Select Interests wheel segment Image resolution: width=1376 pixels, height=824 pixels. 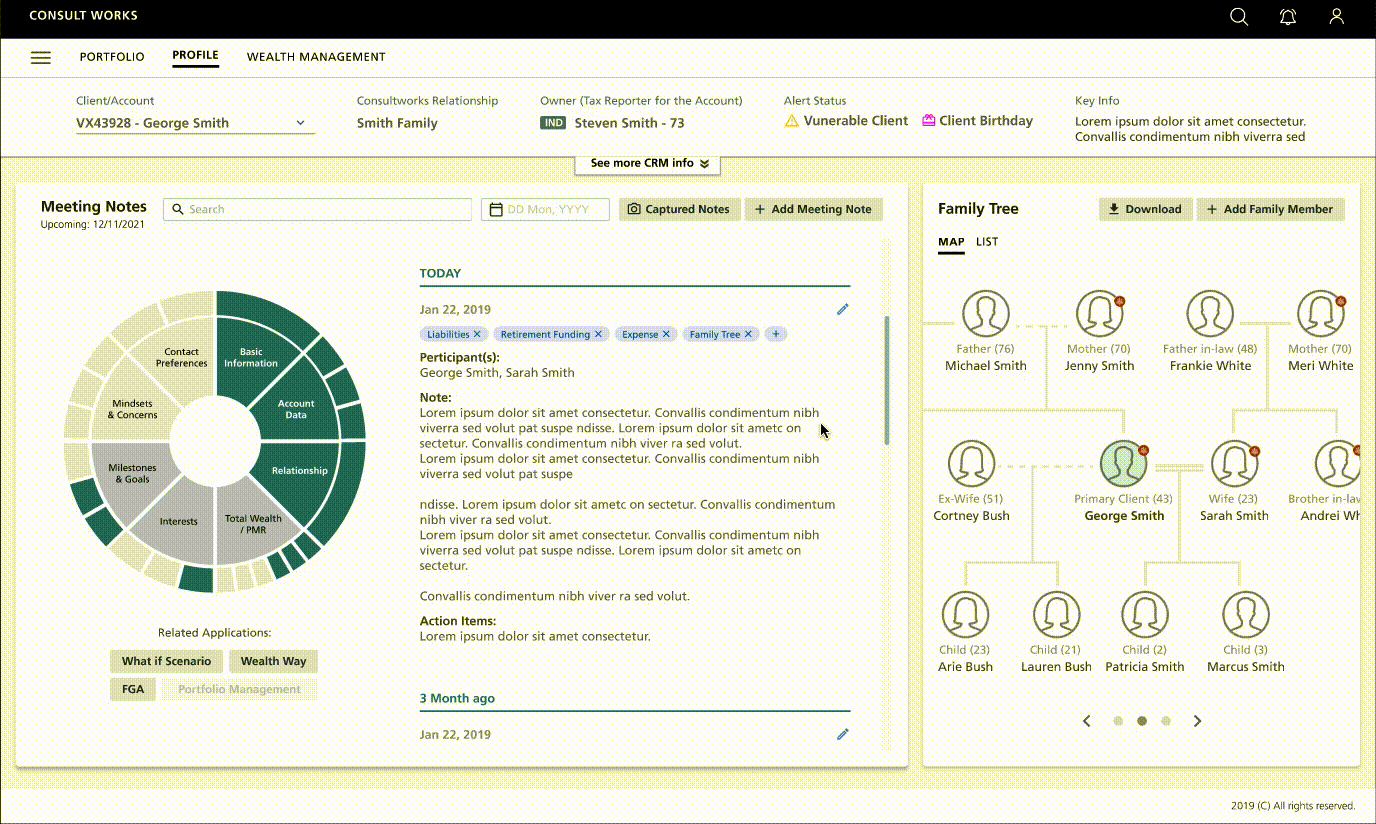(x=179, y=522)
